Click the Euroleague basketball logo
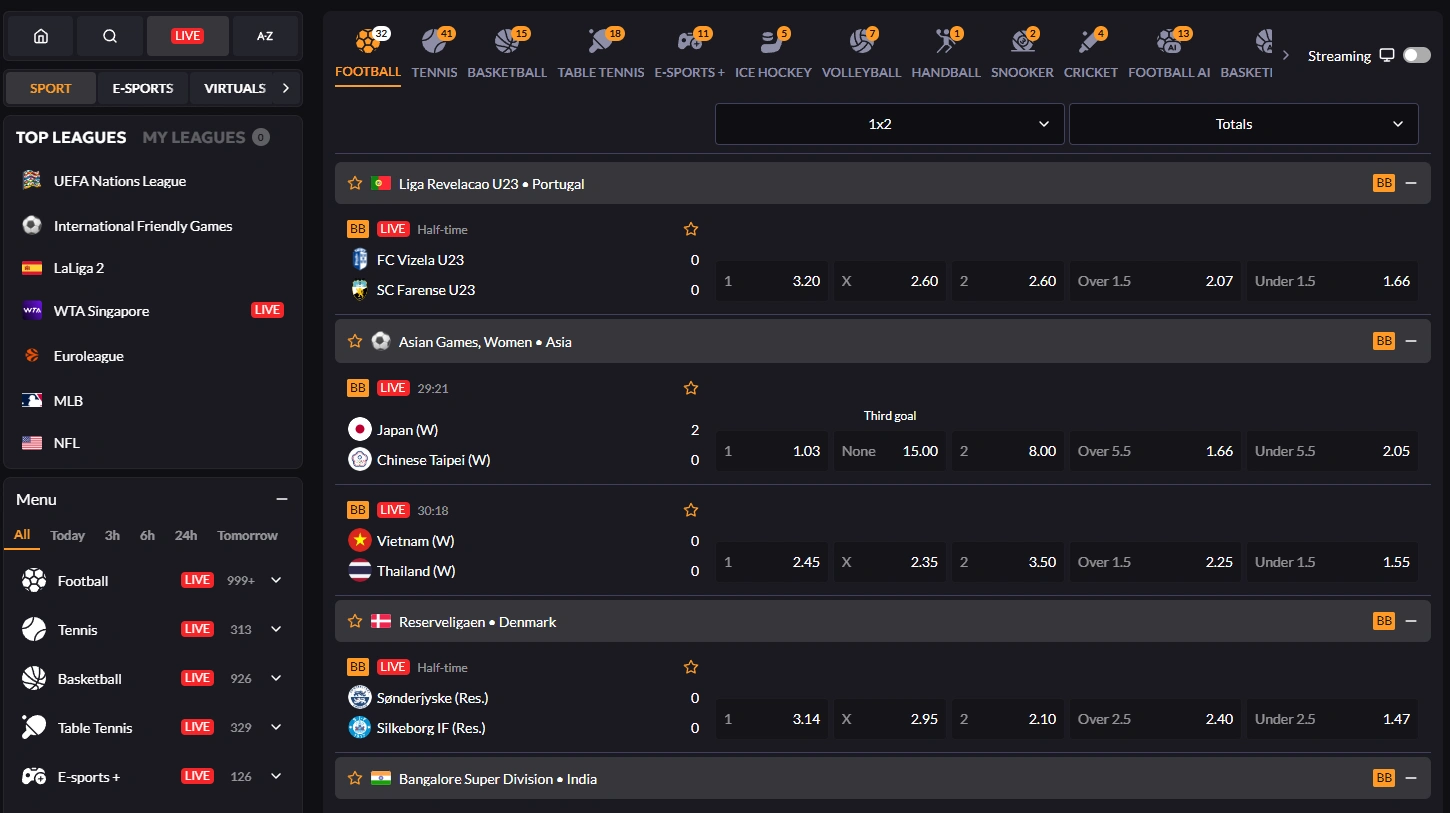 tap(32, 355)
